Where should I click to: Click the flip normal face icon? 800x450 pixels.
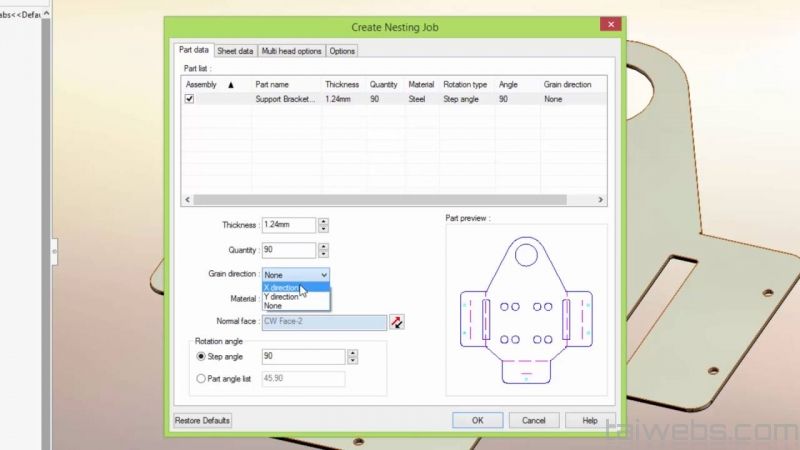point(397,322)
